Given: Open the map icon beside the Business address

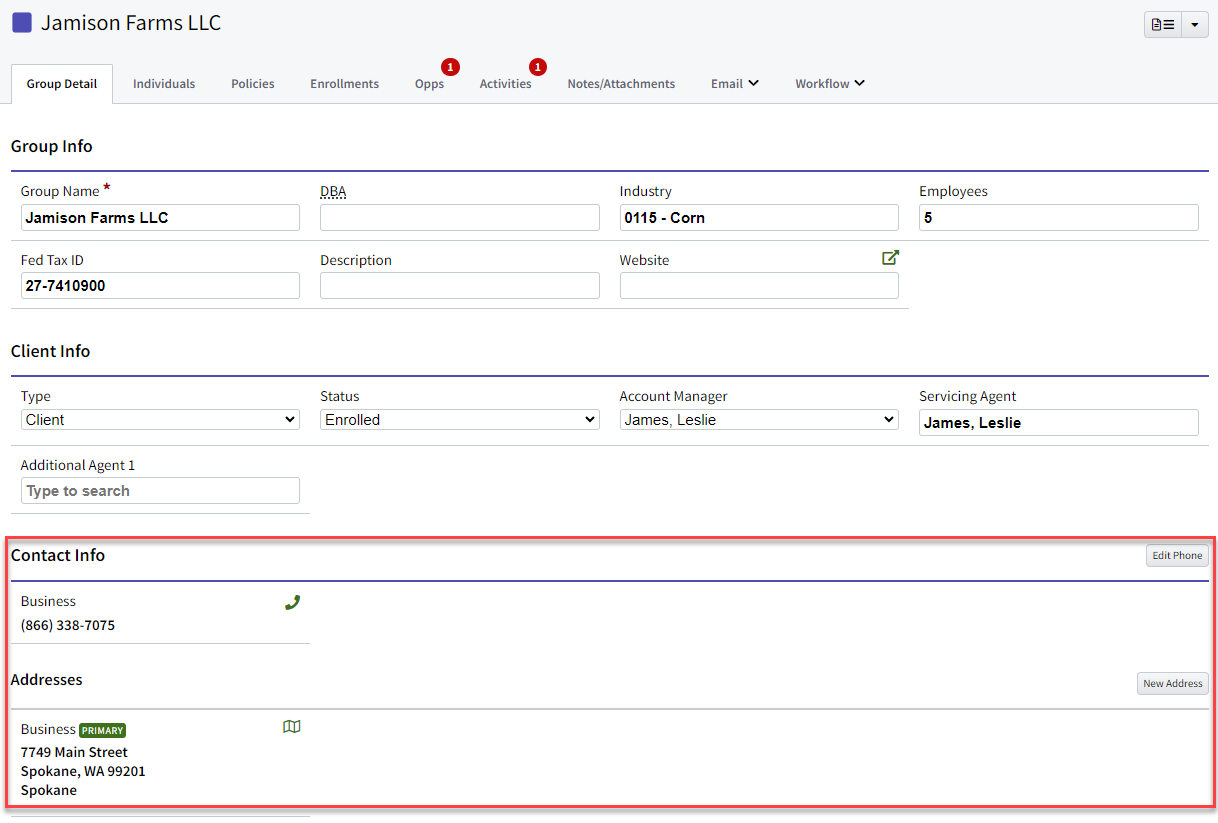Looking at the screenshot, I should coord(291,727).
